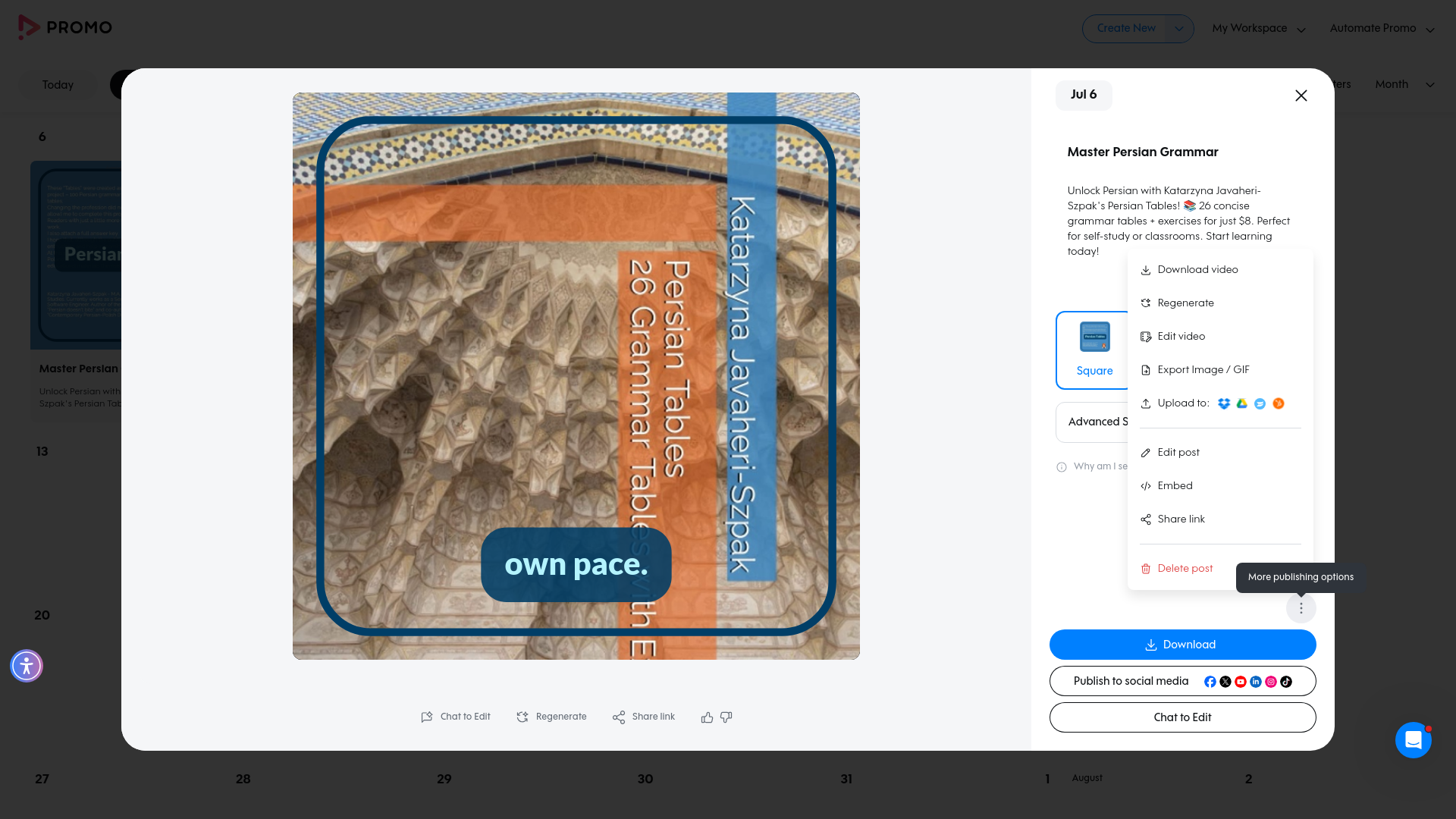
Task: Click the Dropbox upload icon
Action: tap(1224, 403)
